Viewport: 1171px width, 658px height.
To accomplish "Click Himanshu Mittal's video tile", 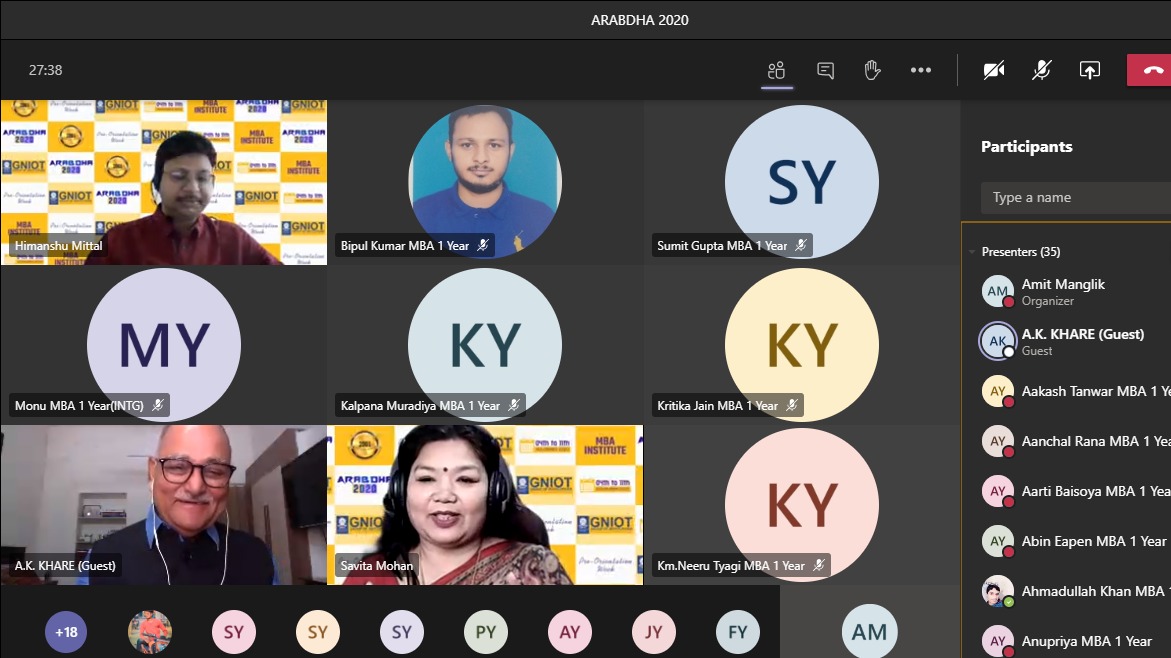I will [x=164, y=181].
